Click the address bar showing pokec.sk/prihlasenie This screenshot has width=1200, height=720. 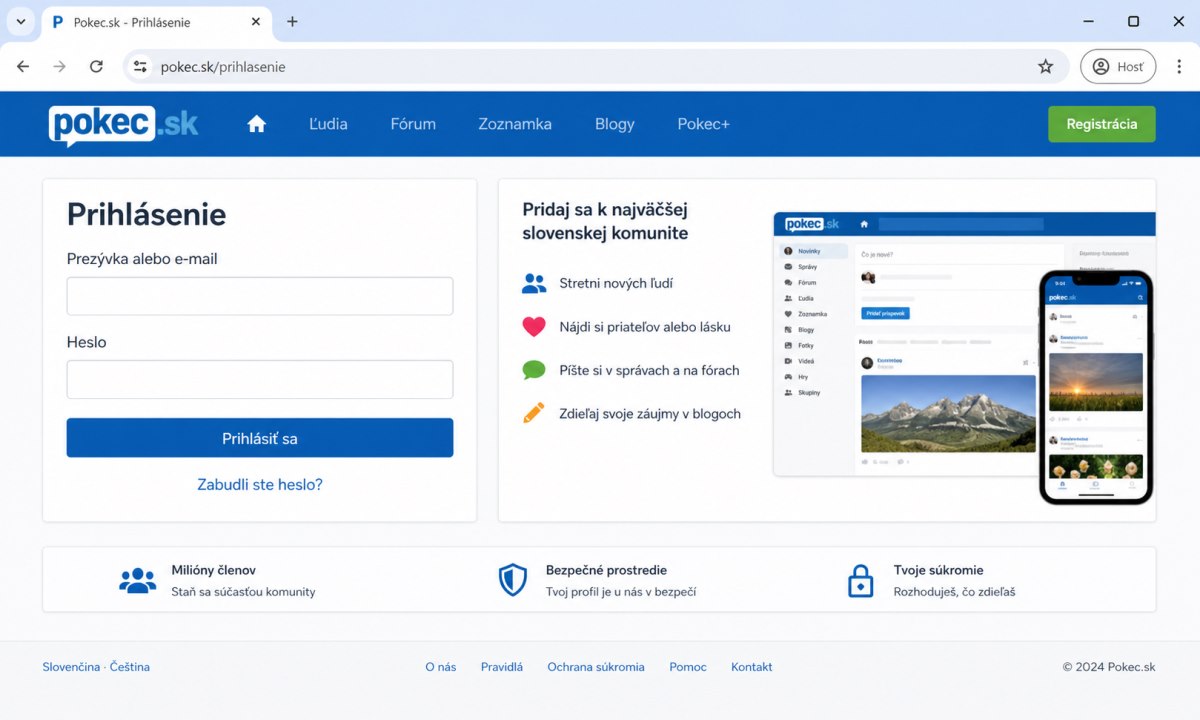pos(595,67)
